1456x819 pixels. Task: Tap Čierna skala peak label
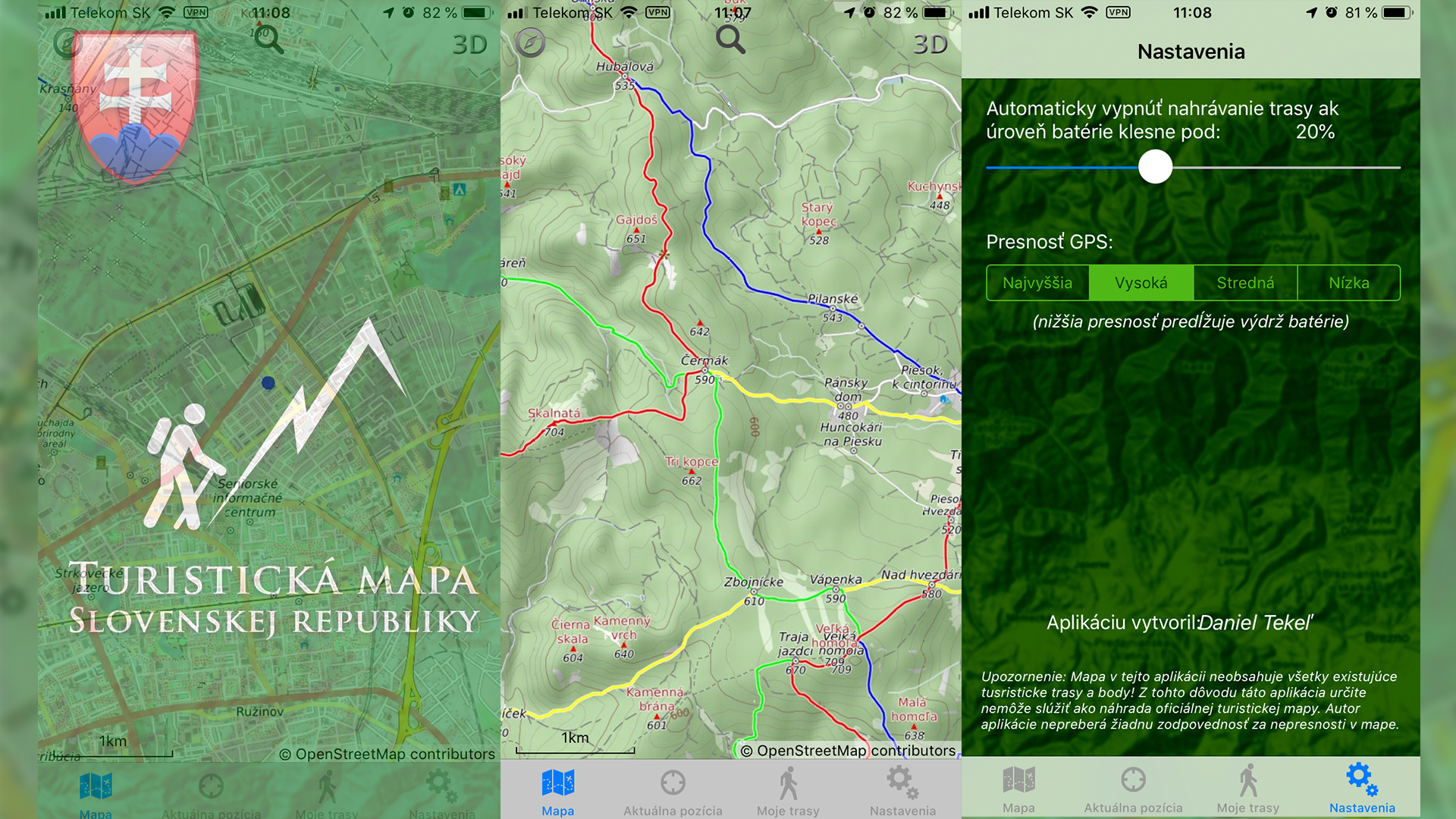pos(571,632)
